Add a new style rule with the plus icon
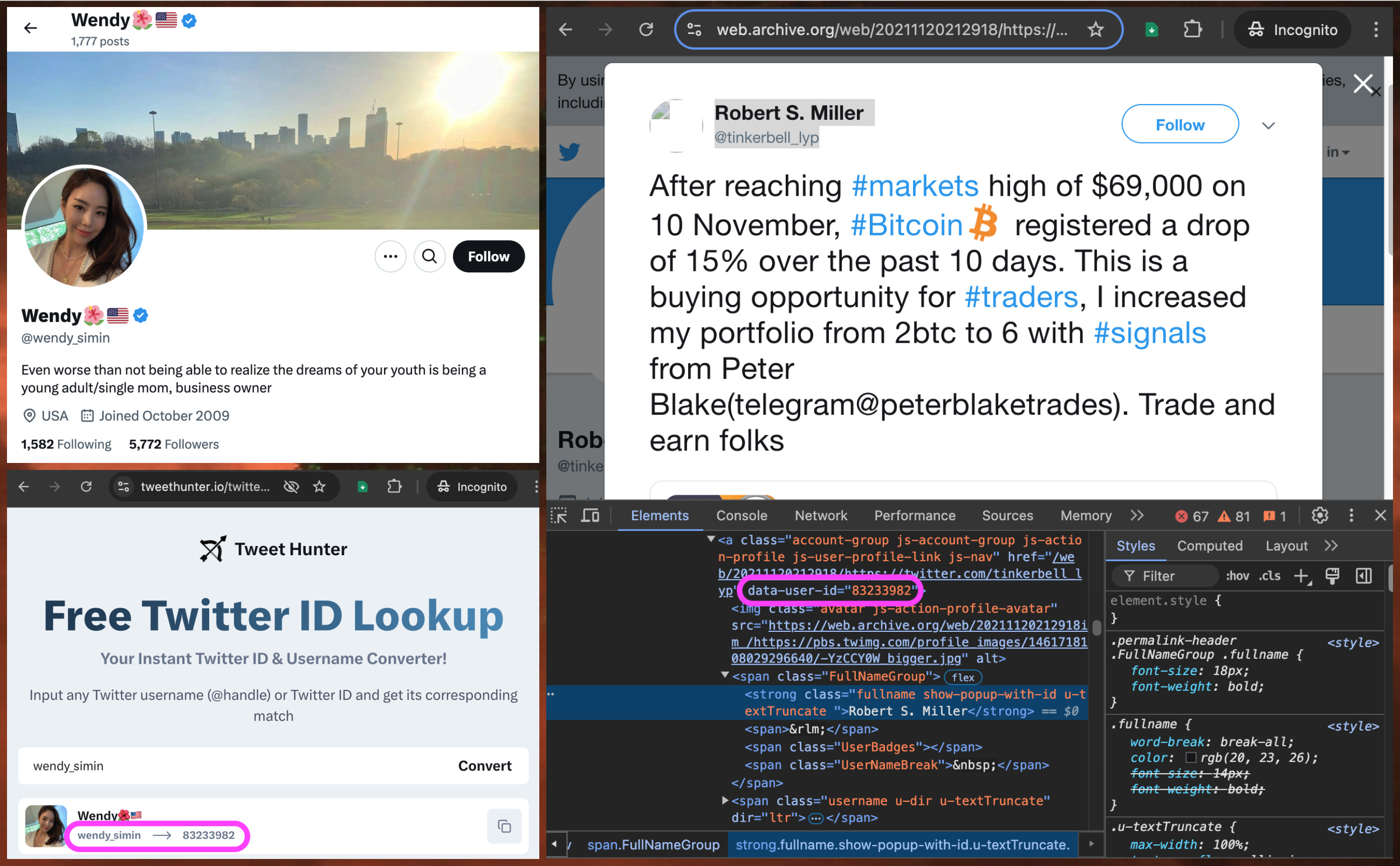 click(1302, 576)
